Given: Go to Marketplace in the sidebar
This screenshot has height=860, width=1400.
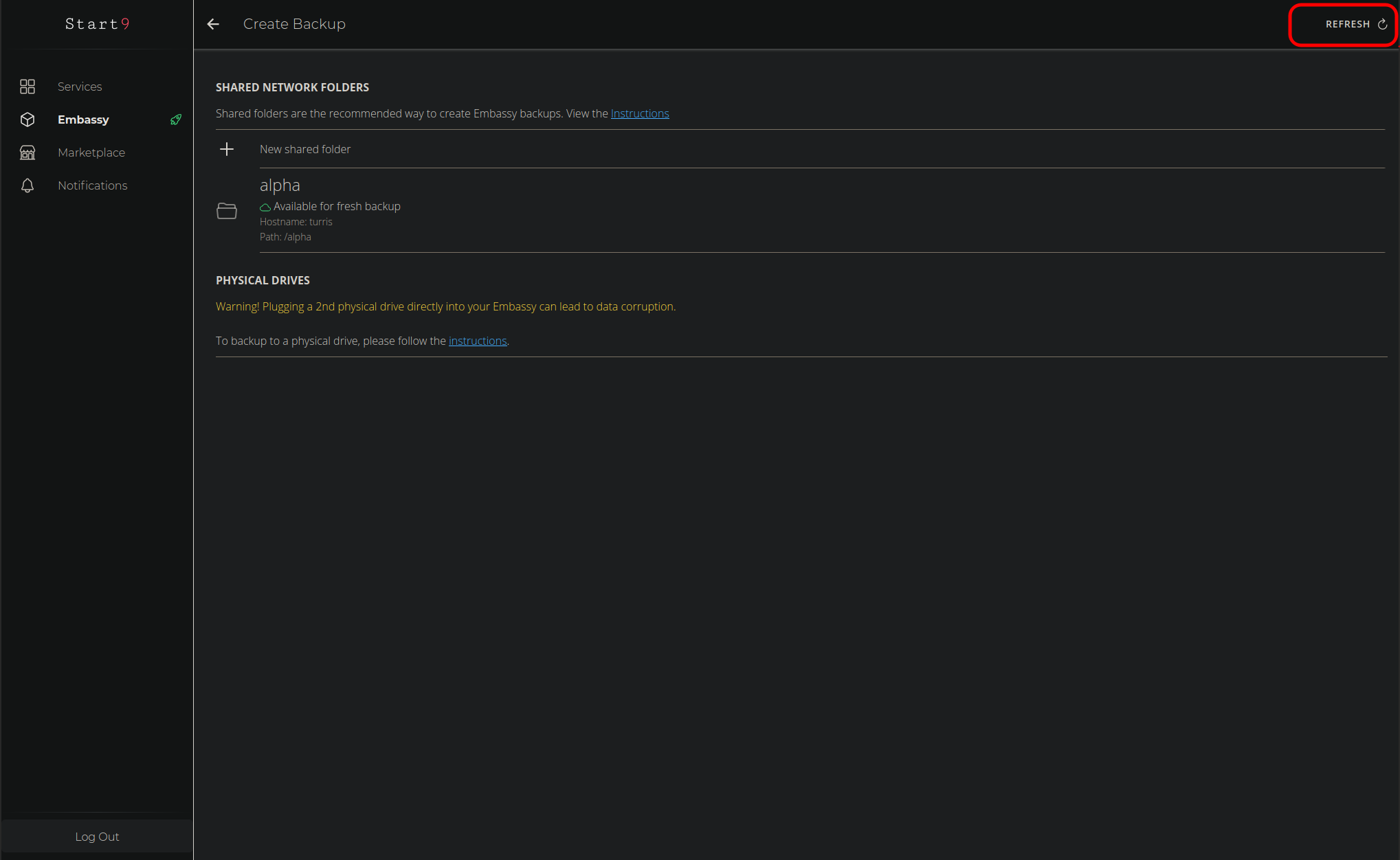Looking at the screenshot, I should (x=91, y=152).
